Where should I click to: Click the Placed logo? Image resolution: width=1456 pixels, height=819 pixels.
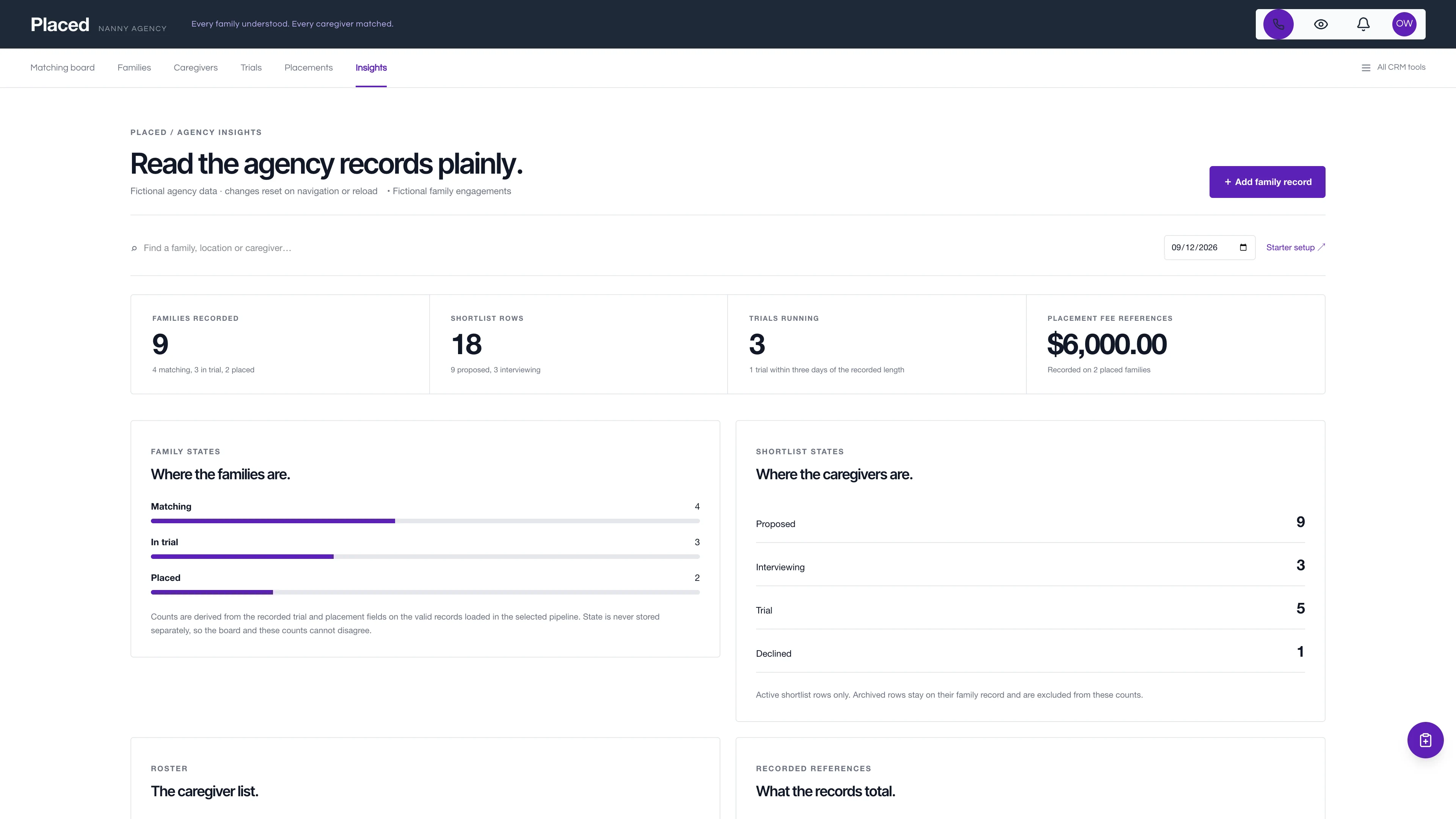click(x=60, y=24)
